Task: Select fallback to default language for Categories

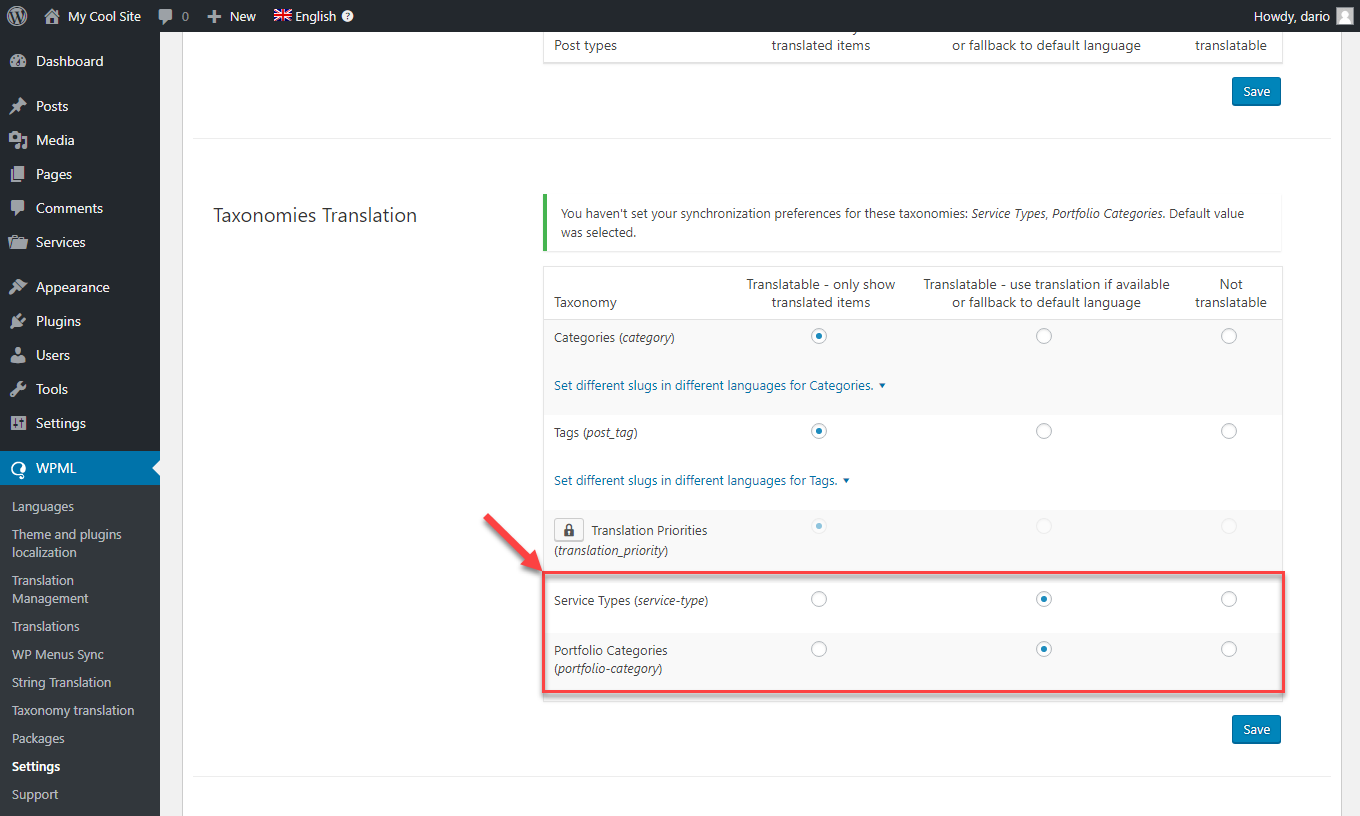Action: click(1044, 336)
